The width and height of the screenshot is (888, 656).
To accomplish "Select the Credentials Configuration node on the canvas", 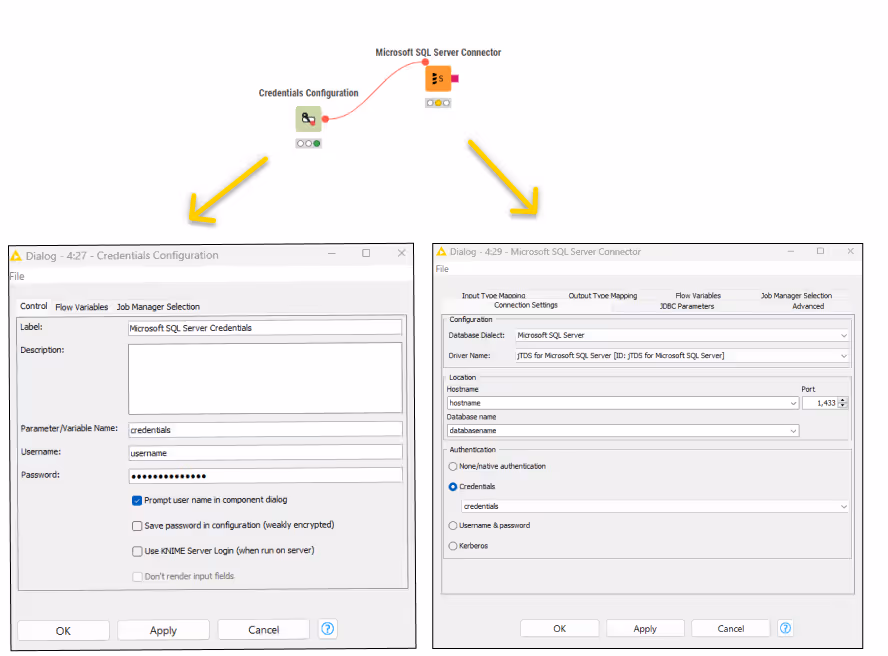I will click(308, 118).
